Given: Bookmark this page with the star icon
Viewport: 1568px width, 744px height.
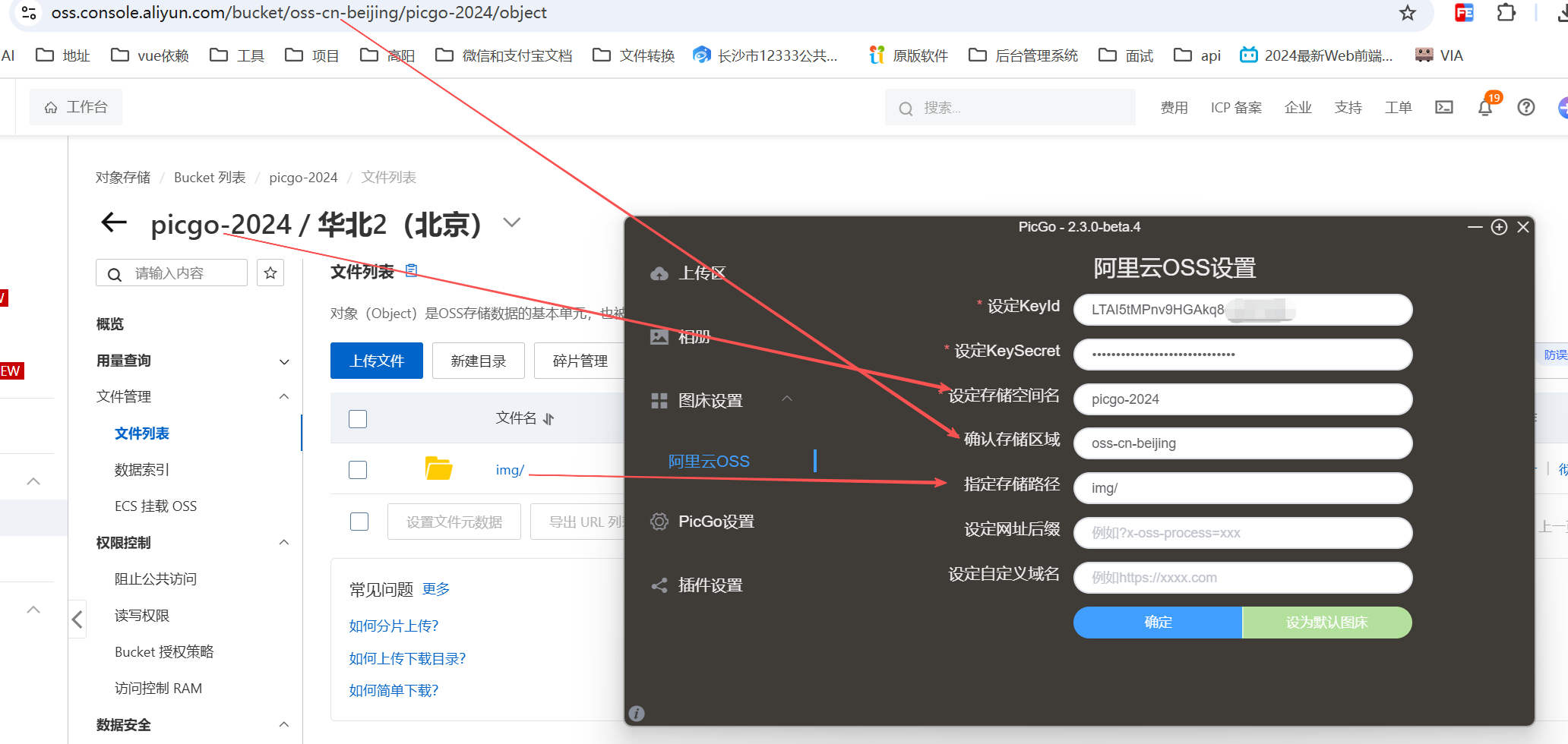Looking at the screenshot, I should (1408, 13).
